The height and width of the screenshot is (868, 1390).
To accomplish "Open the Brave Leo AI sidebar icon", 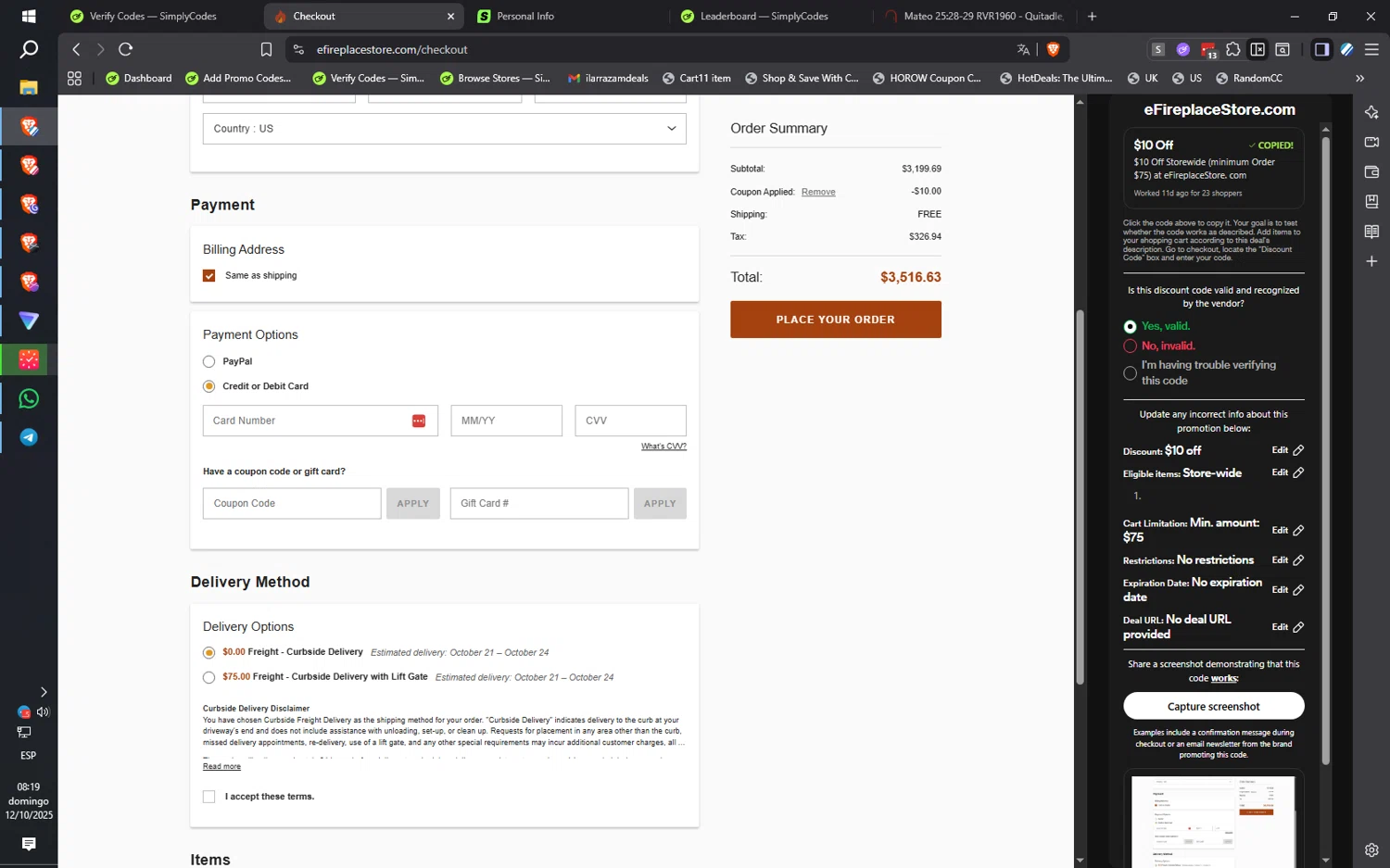I will click(x=1371, y=112).
